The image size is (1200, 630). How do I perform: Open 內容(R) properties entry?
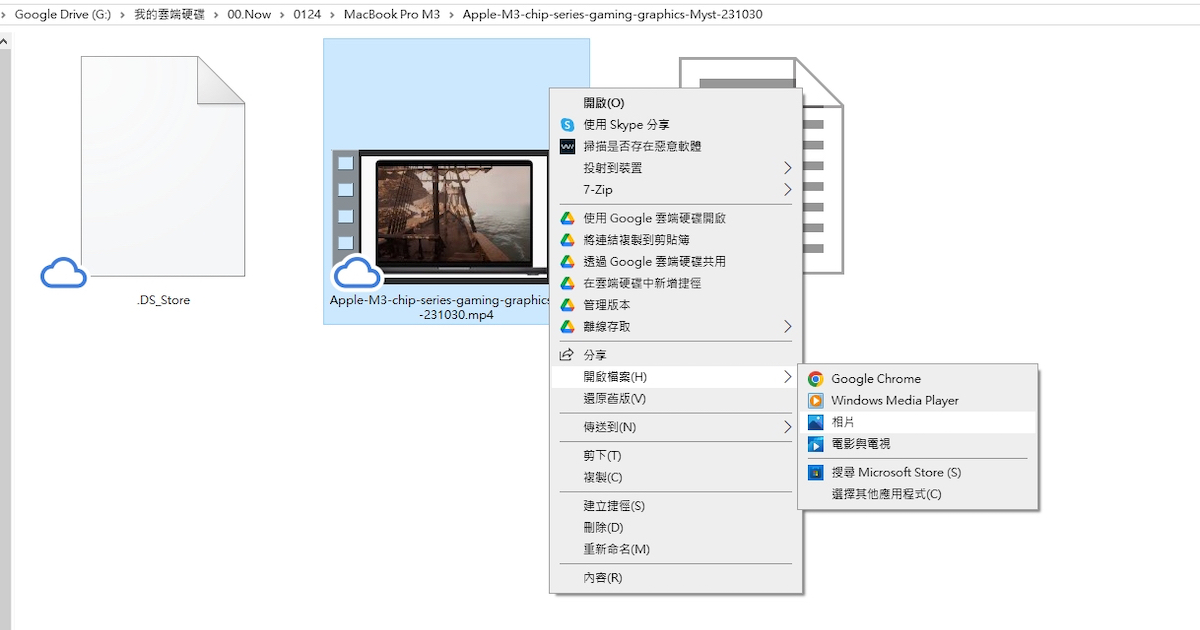[x=676, y=578]
